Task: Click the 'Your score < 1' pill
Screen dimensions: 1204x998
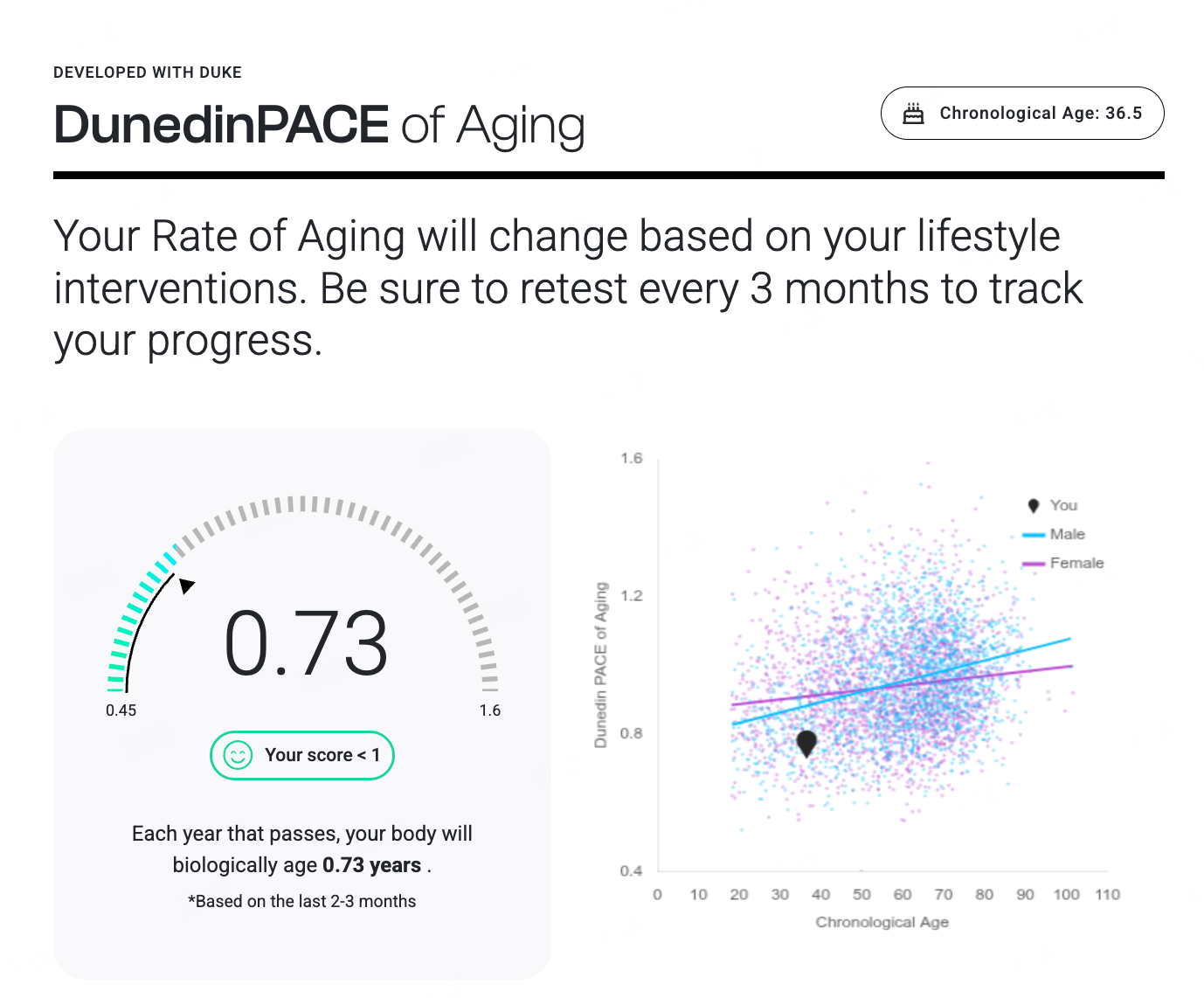Action: tap(302, 755)
